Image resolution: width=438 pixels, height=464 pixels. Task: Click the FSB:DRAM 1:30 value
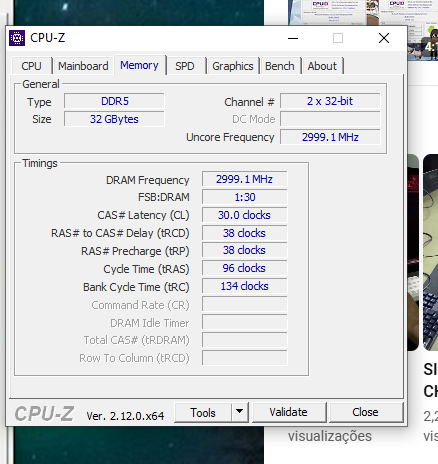pyautogui.click(x=244, y=197)
